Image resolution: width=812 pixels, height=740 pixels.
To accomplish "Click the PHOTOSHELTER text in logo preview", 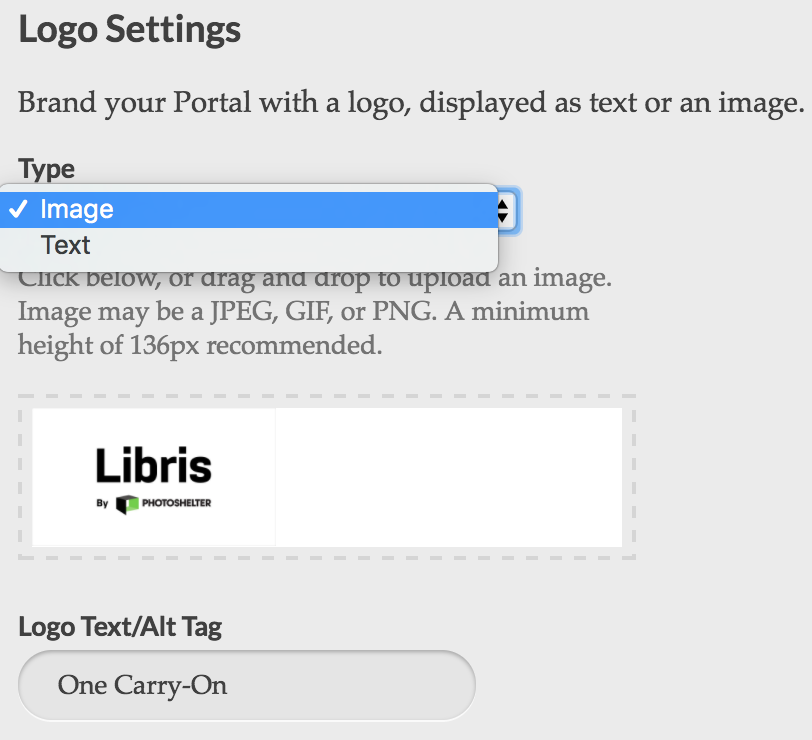I will (x=177, y=503).
